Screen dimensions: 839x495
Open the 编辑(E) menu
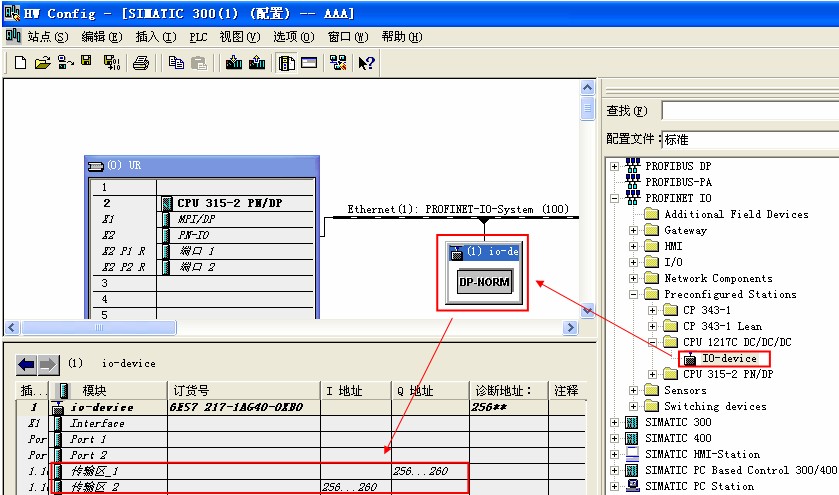pyautogui.click(x=102, y=37)
